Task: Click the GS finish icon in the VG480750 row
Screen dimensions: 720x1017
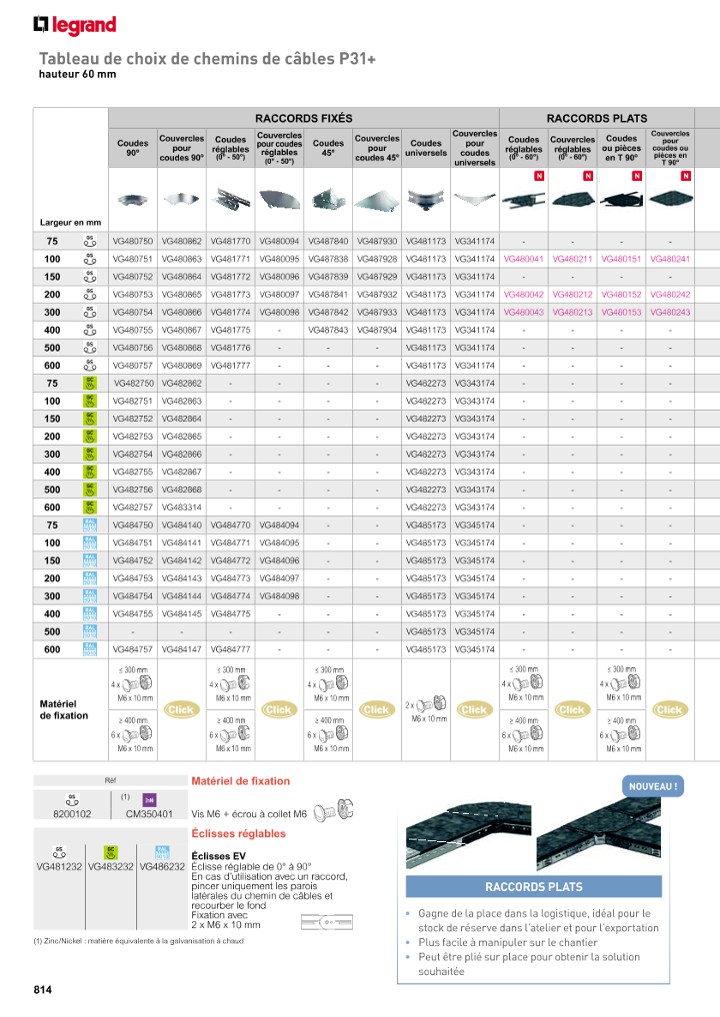Action: (x=90, y=241)
